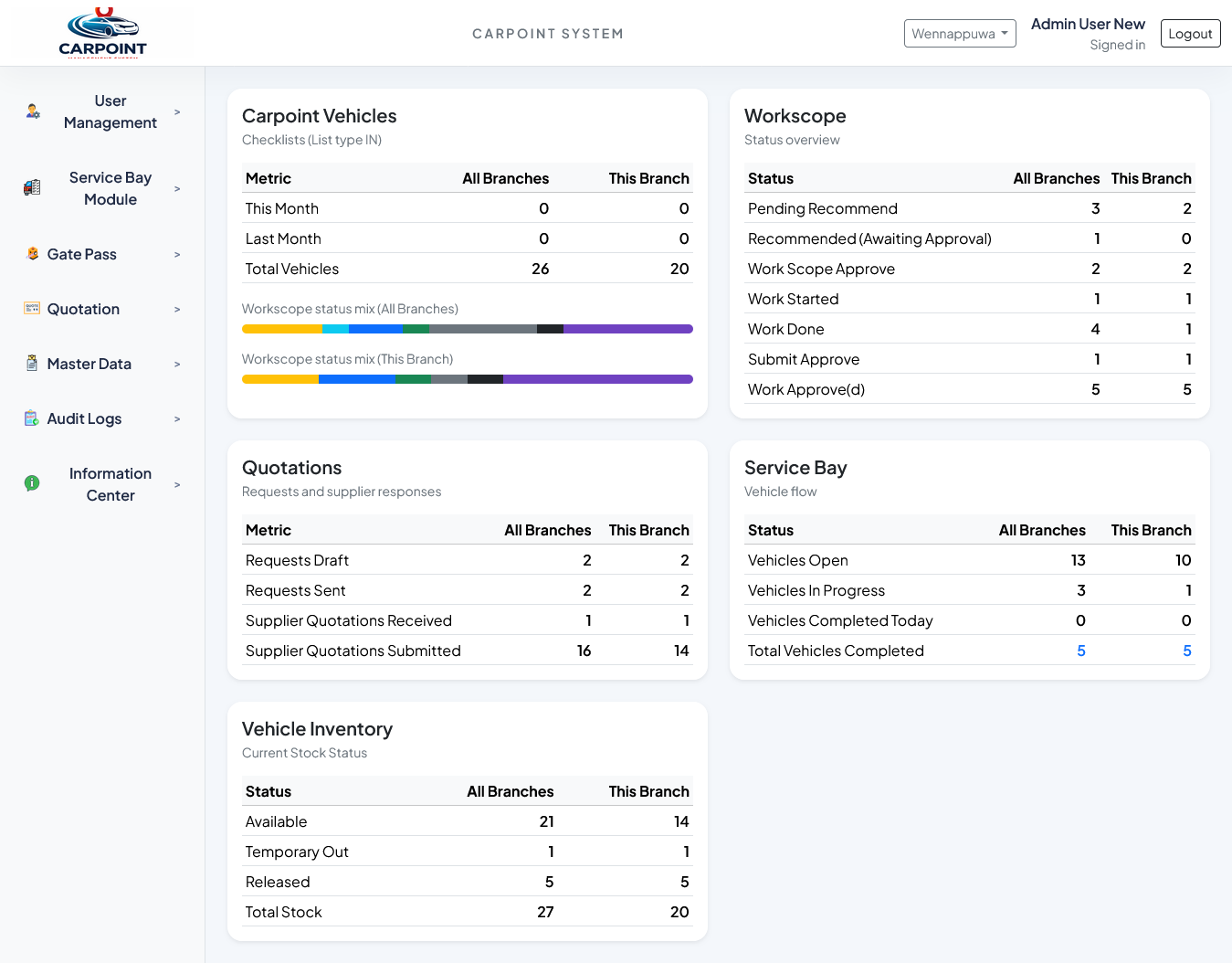Click the Logout button
1232x963 pixels.
click(1190, 34)
